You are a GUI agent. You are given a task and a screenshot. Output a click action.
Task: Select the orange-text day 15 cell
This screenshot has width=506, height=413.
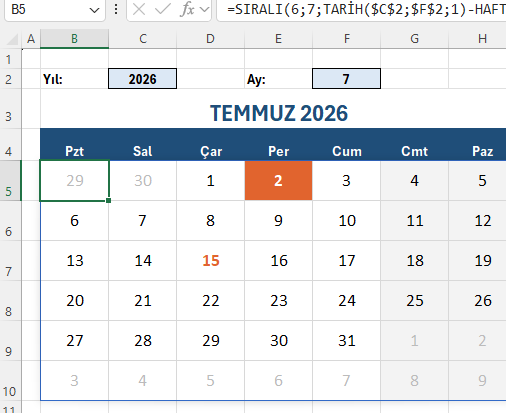(210, 261)
